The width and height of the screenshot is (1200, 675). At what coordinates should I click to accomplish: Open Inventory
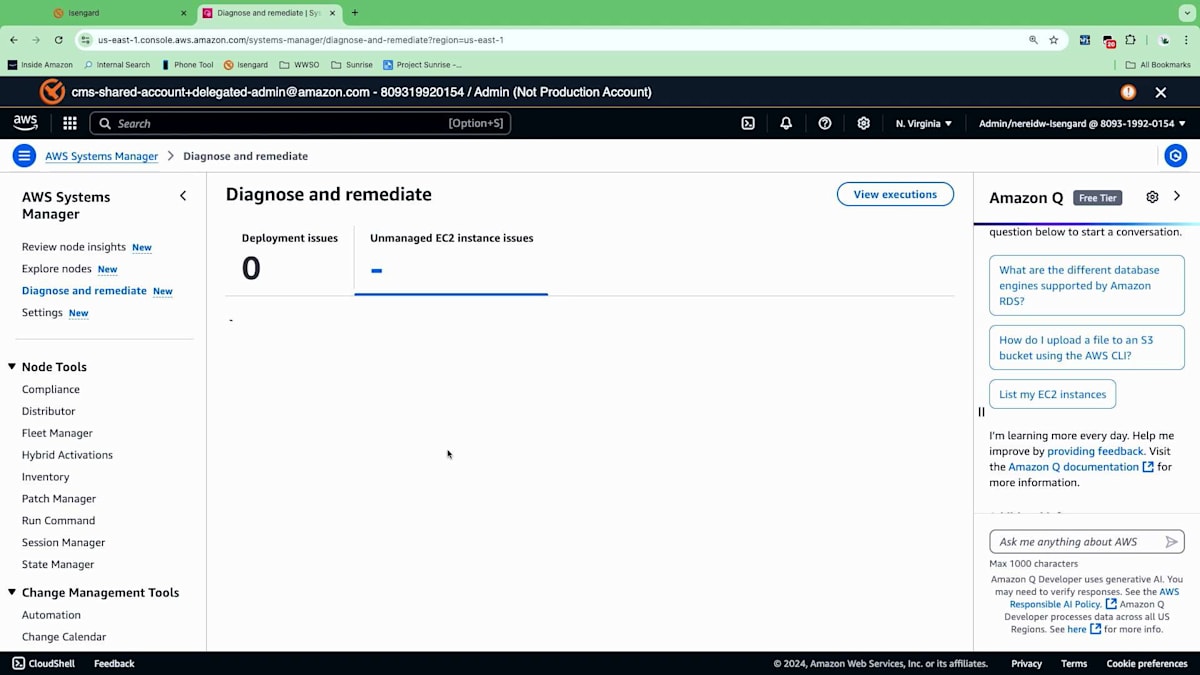coord(46,477)
